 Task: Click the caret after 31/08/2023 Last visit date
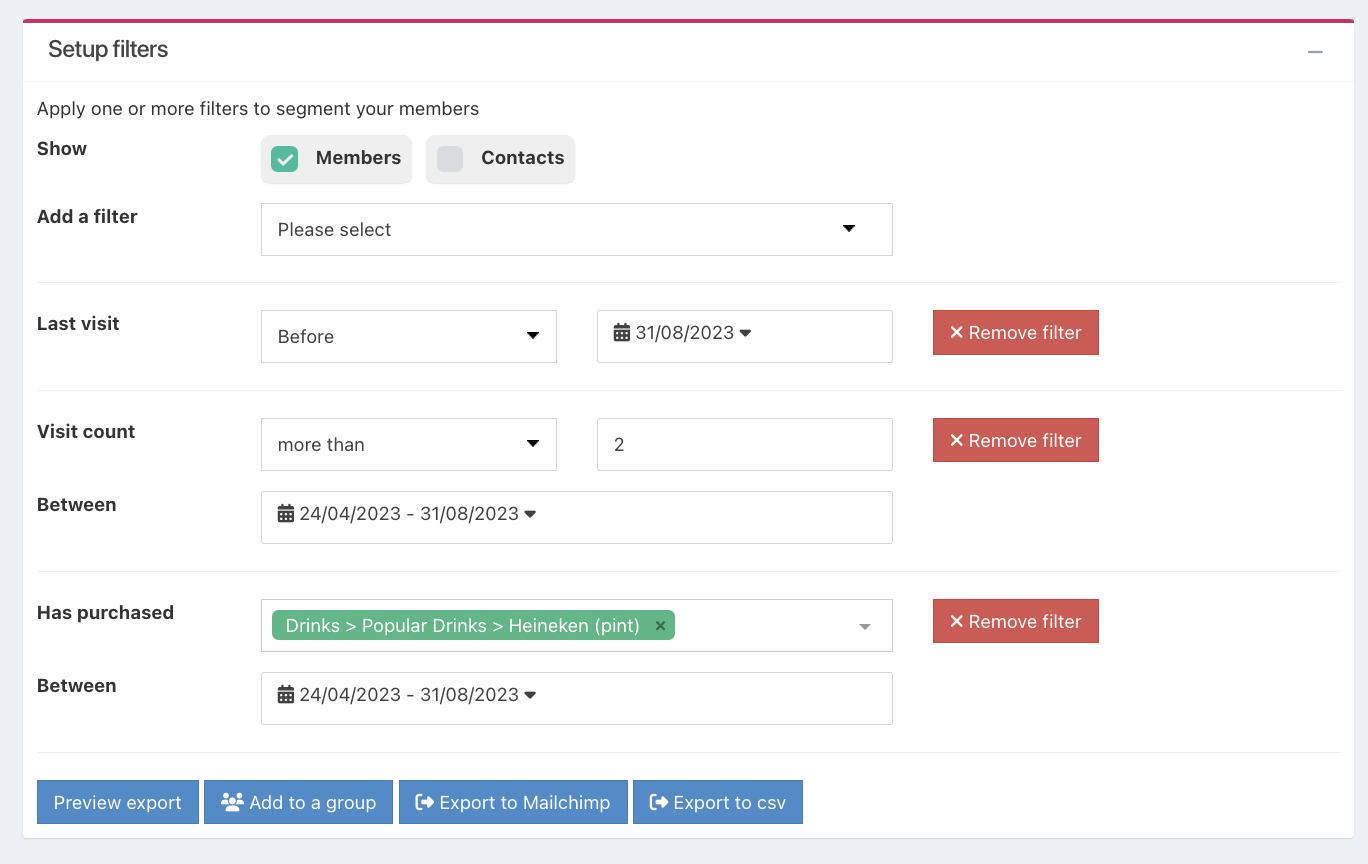[x=745, y=333]
